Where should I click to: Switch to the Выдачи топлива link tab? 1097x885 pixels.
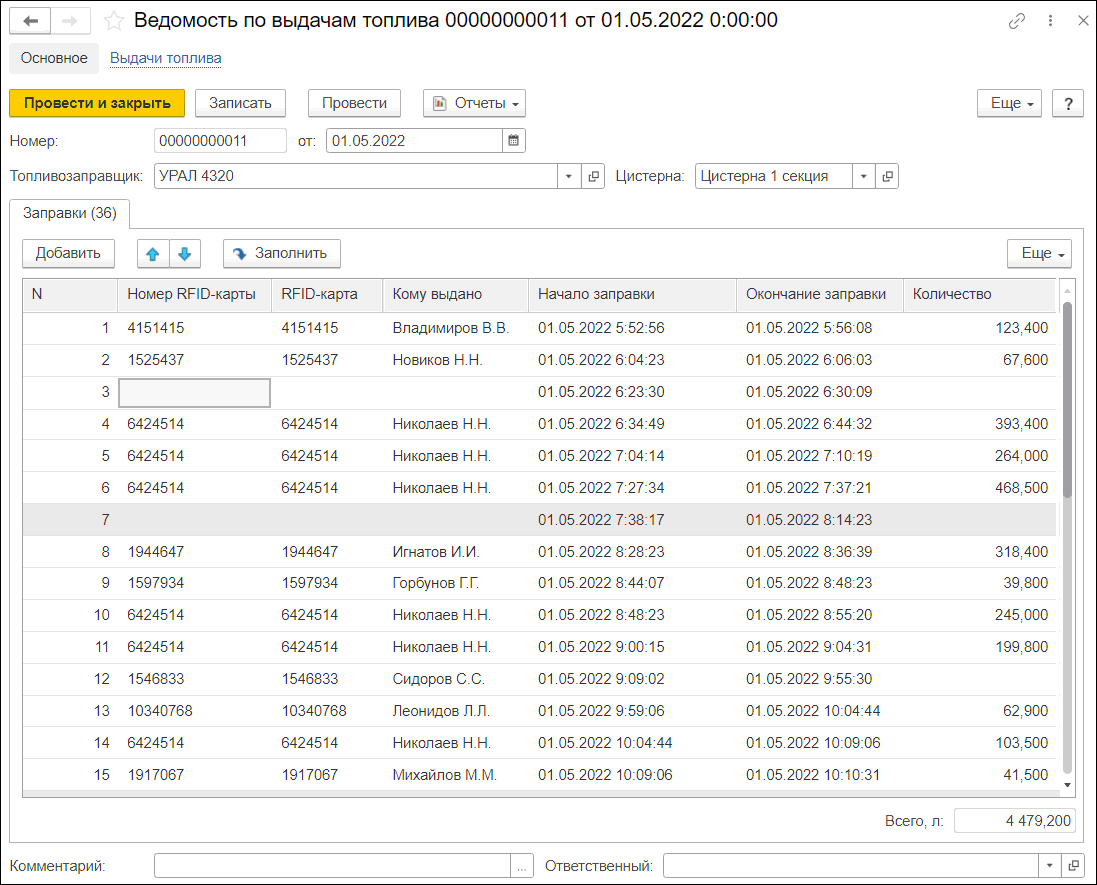point(166,58)
